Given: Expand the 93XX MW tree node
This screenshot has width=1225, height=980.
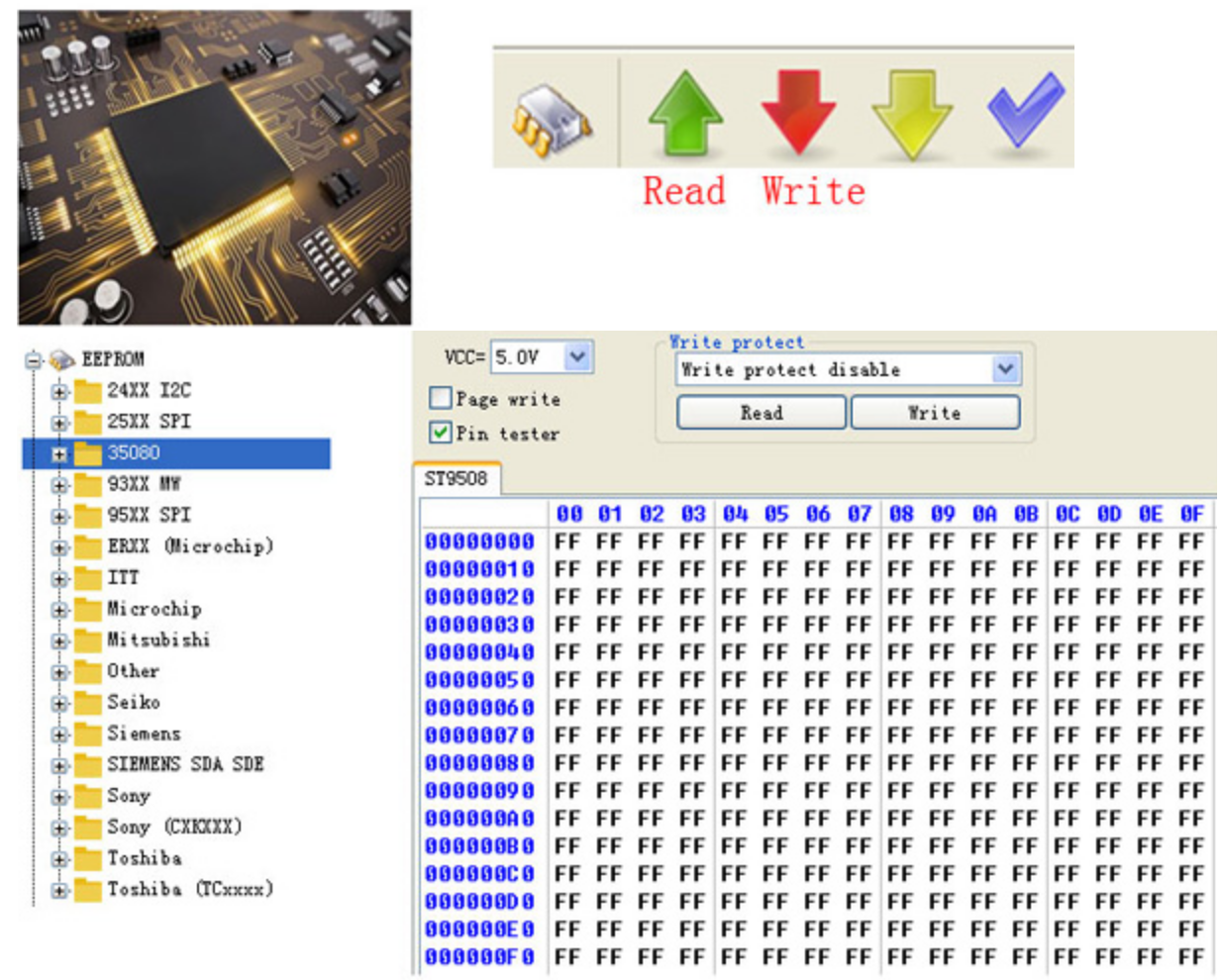Looking at the screenshot, I should [x=59, y=485].
